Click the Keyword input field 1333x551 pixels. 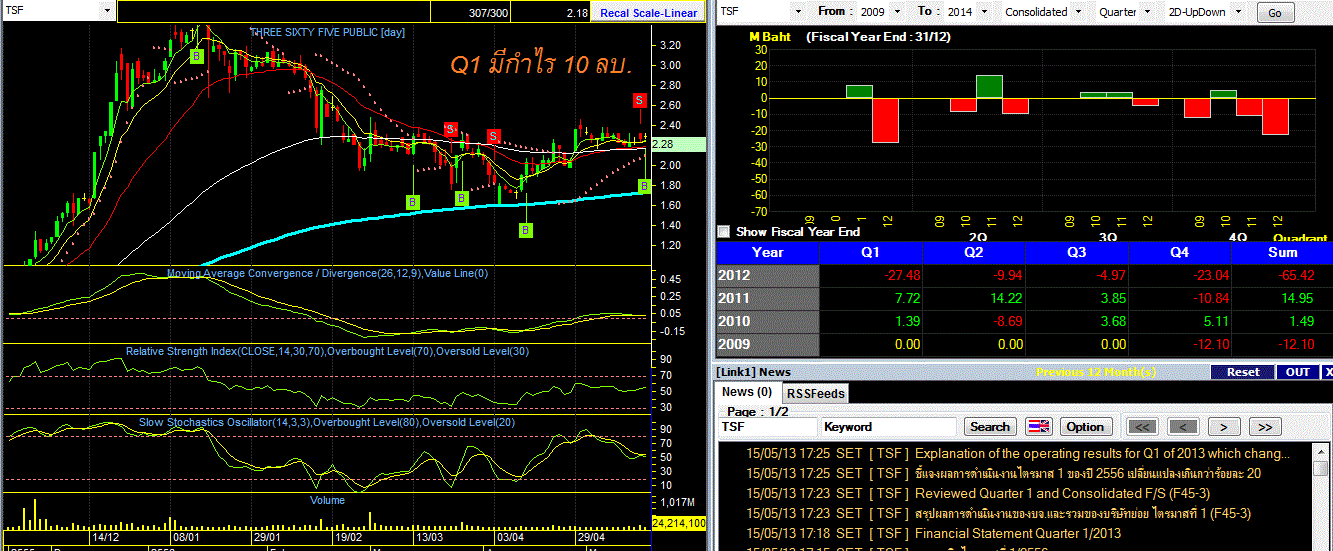coord(889,427)
